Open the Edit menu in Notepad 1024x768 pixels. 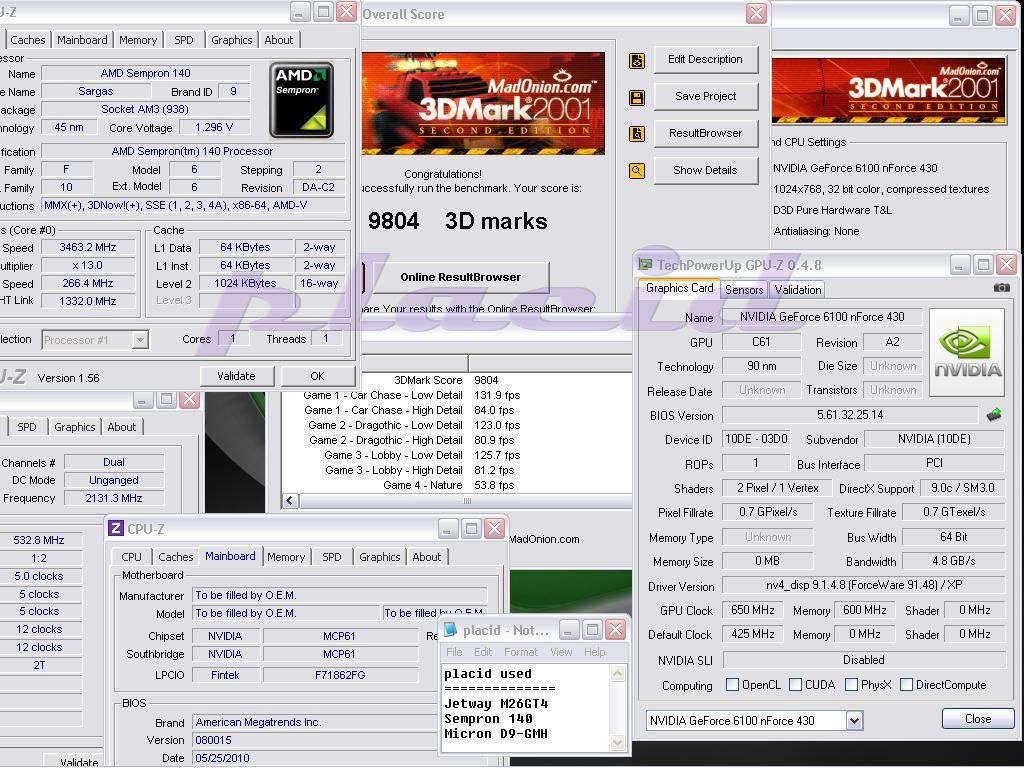pyautogui.click(x=483, y=652)
